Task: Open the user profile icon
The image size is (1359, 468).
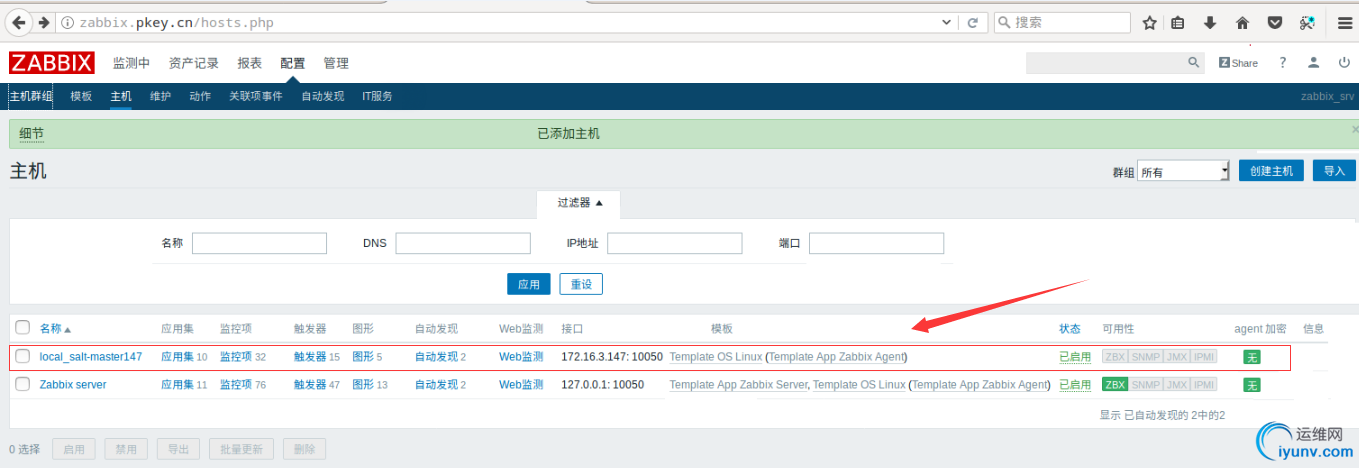Action: (1314, 62)
